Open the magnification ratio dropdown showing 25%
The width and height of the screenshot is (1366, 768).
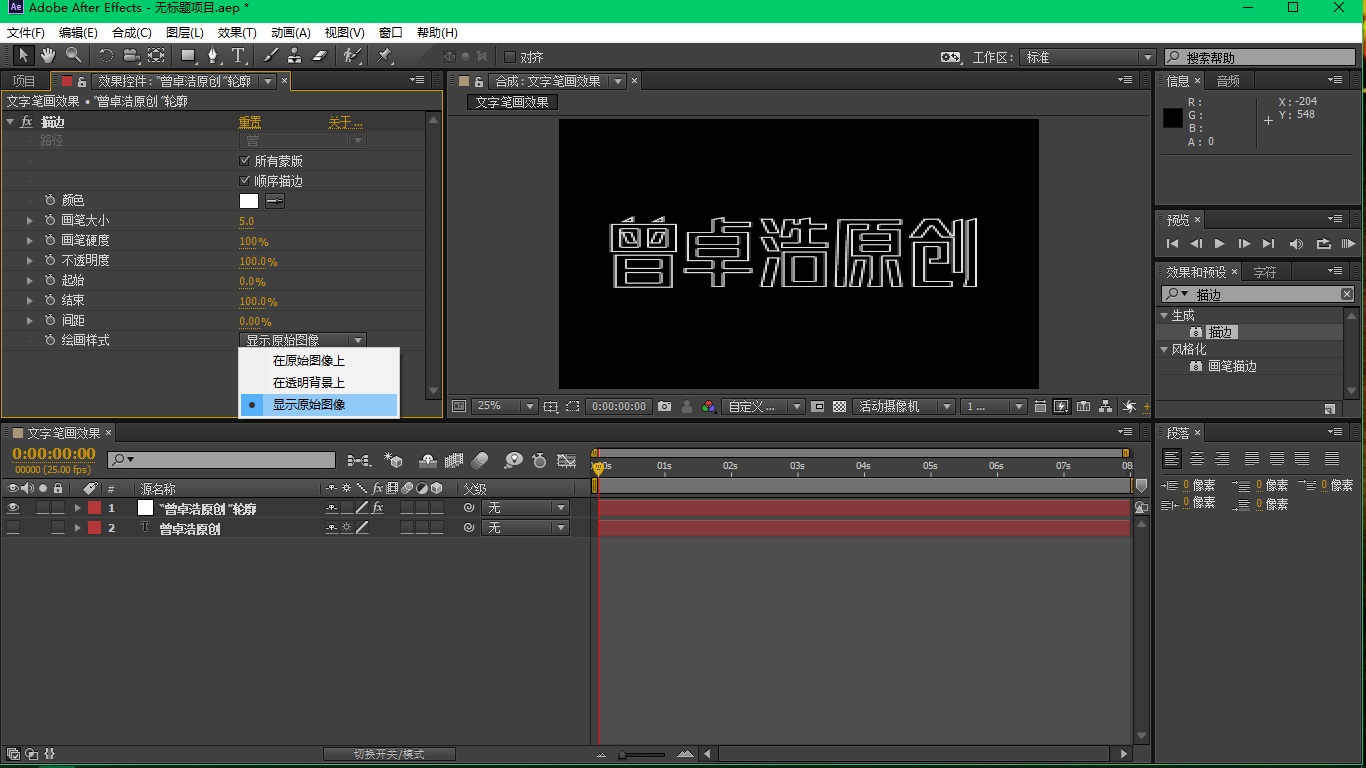pyautogui.click(x=504, y=406)
